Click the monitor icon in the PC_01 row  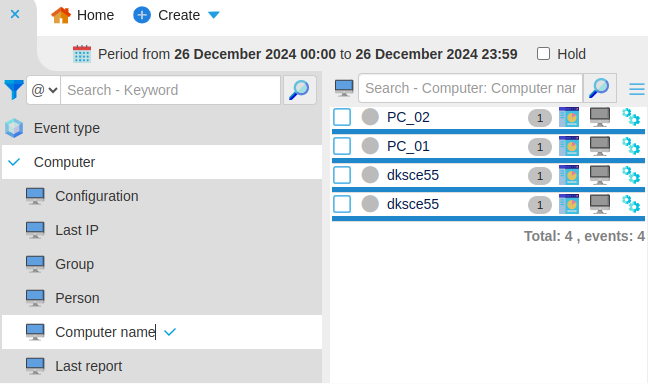600,146
